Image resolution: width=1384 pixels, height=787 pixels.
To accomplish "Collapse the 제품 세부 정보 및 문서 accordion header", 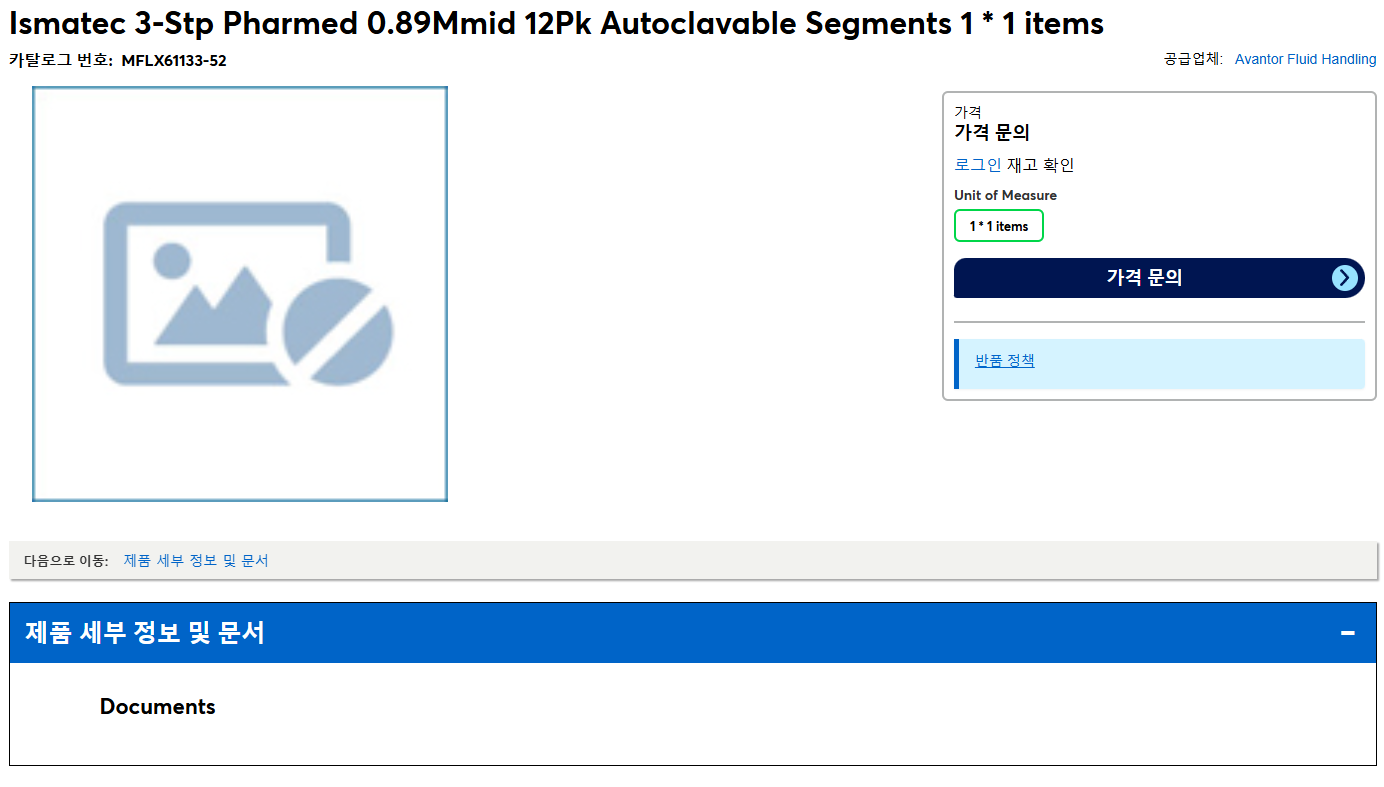I will pyautogui.click(x=693, y=633).
